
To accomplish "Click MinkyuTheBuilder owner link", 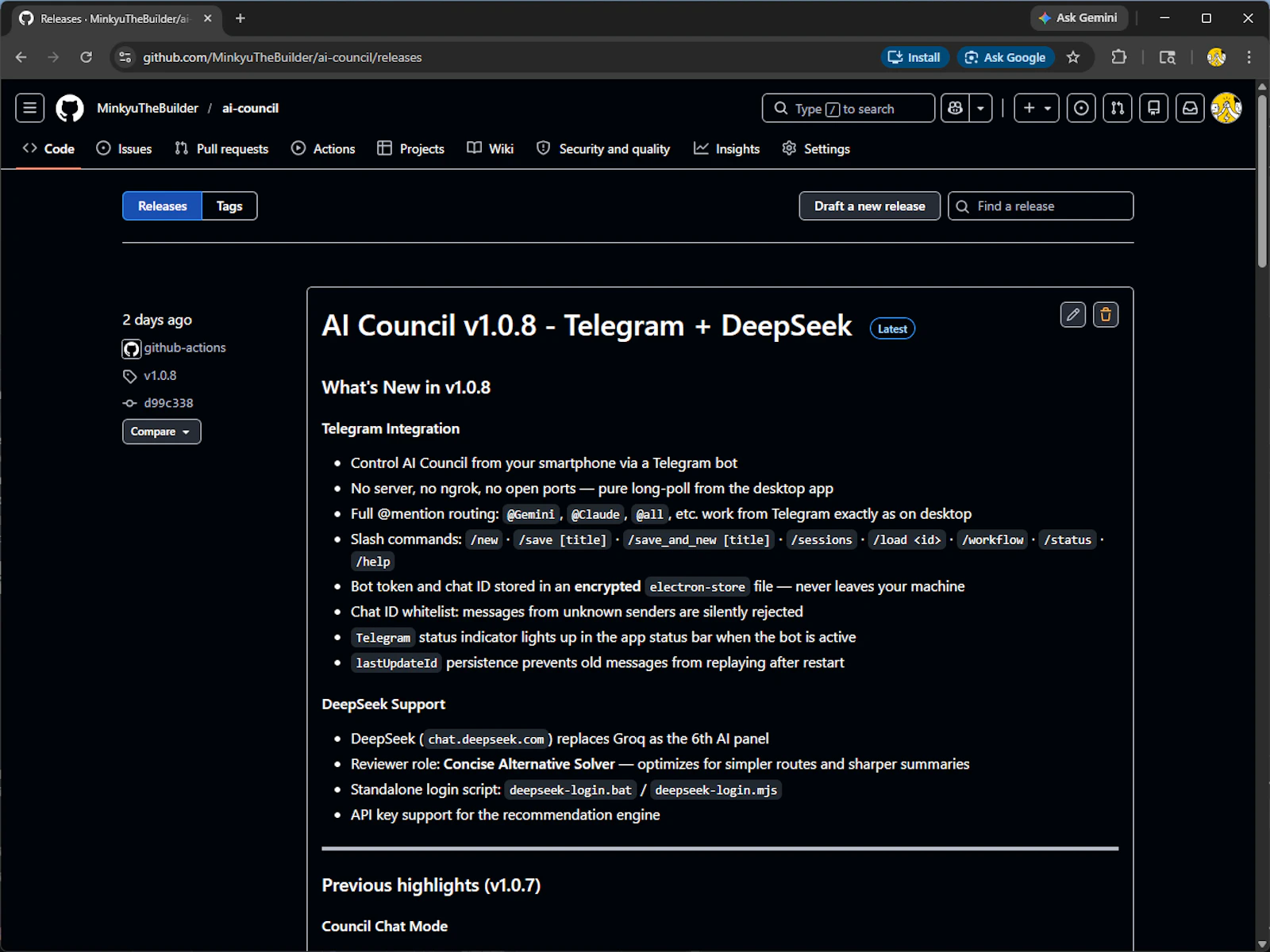I will tap(148, 108).
